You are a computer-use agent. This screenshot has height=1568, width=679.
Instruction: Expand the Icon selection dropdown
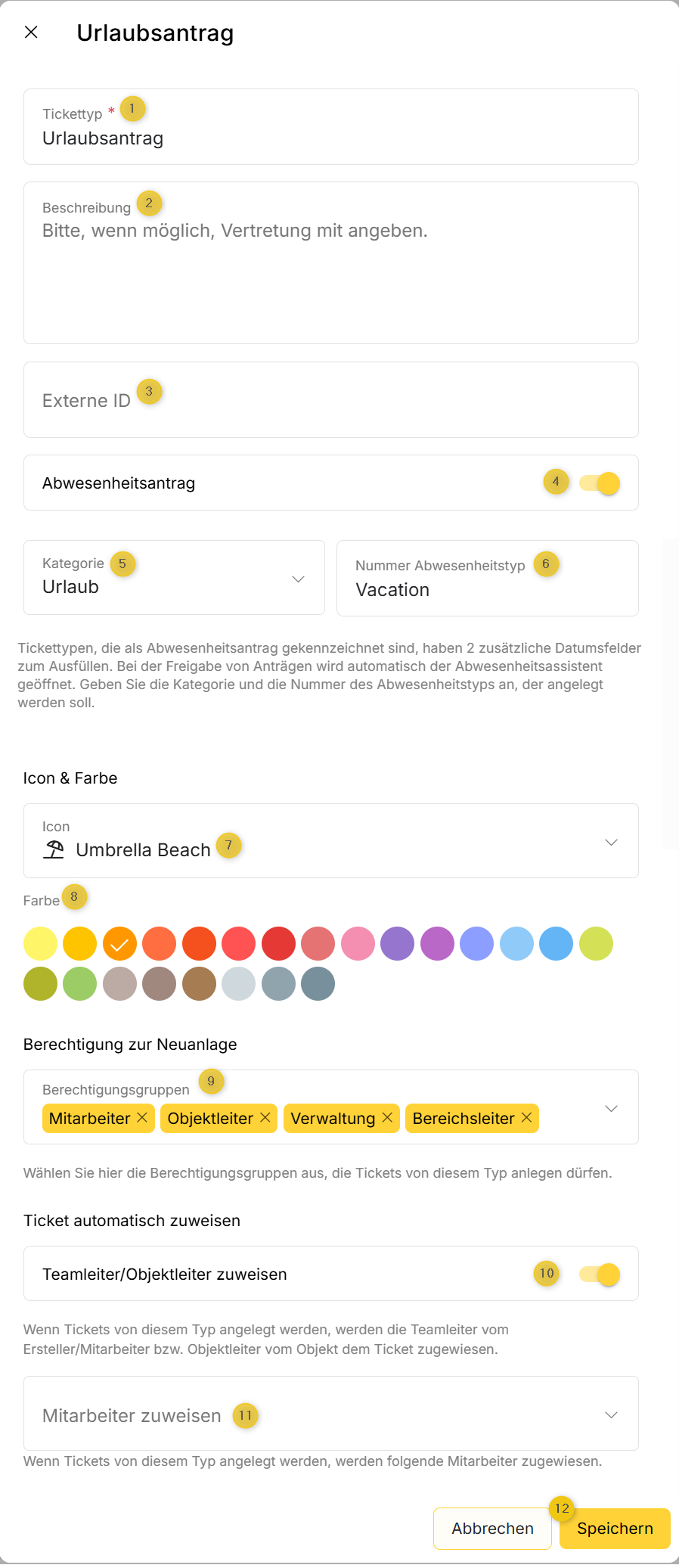pos(611,842)
